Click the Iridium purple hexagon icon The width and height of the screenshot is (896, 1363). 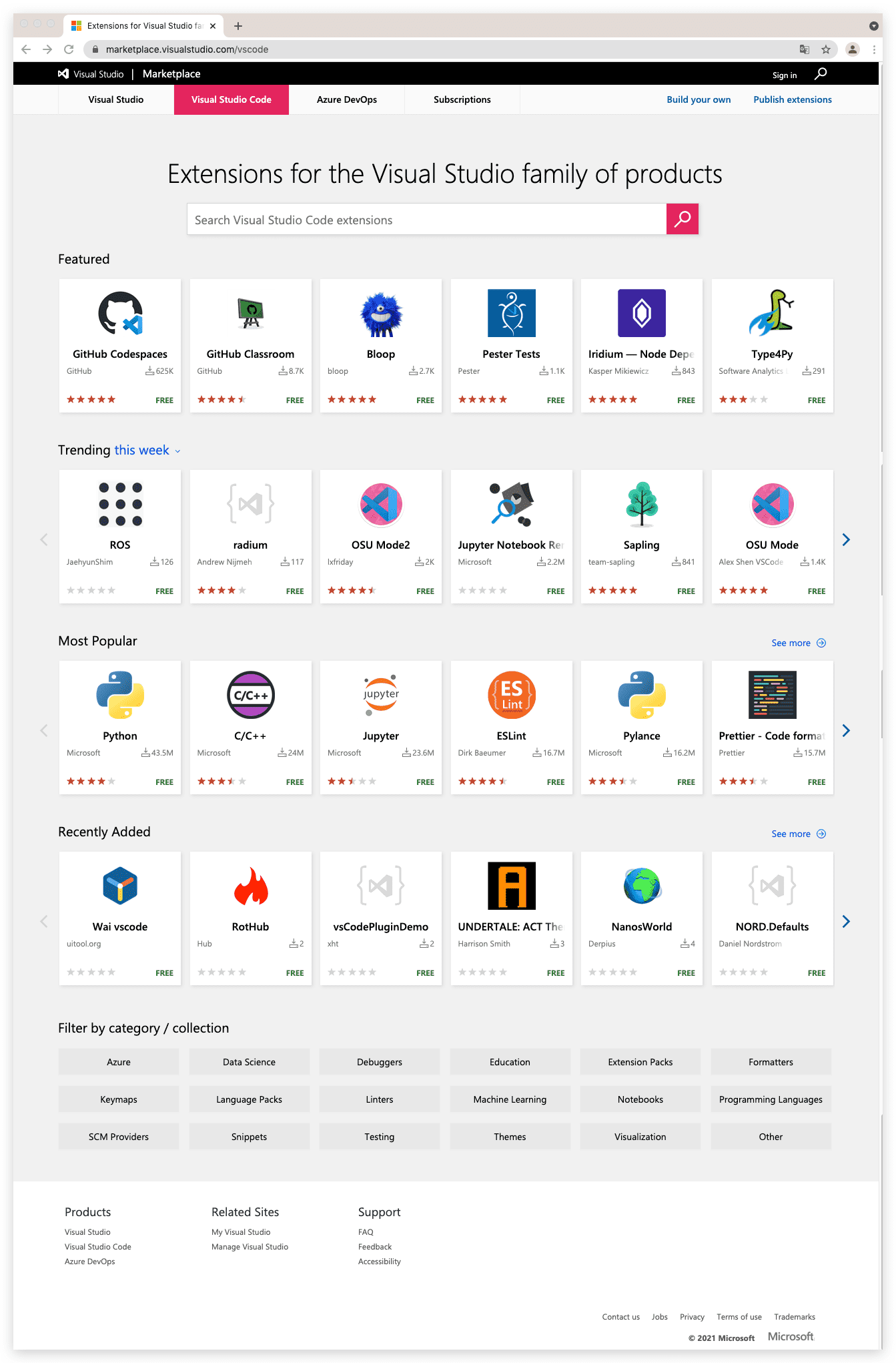pyautogui.click(x=642, y=313)
